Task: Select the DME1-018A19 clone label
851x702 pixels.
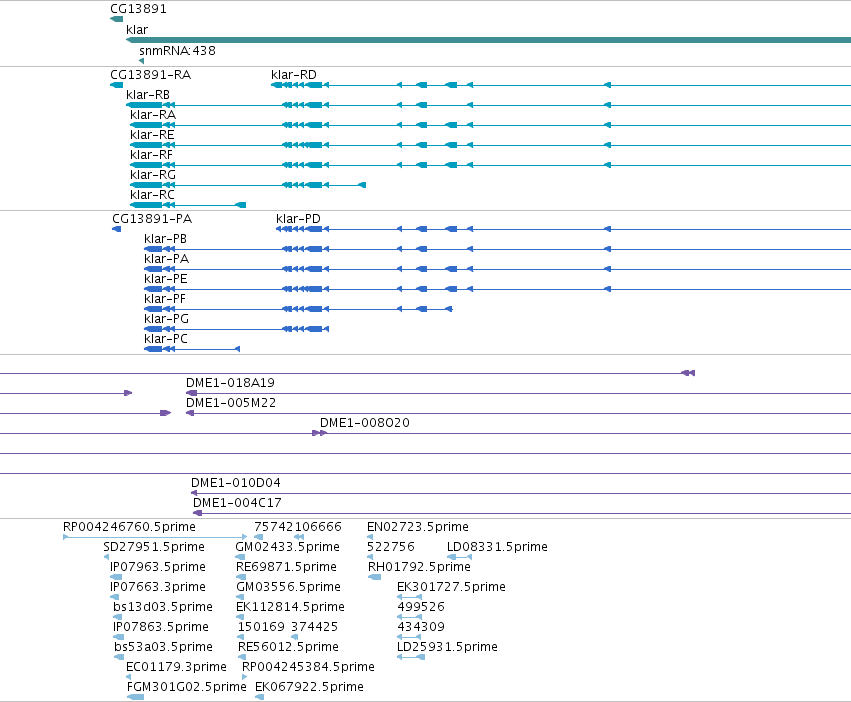Action: point(230,383)
